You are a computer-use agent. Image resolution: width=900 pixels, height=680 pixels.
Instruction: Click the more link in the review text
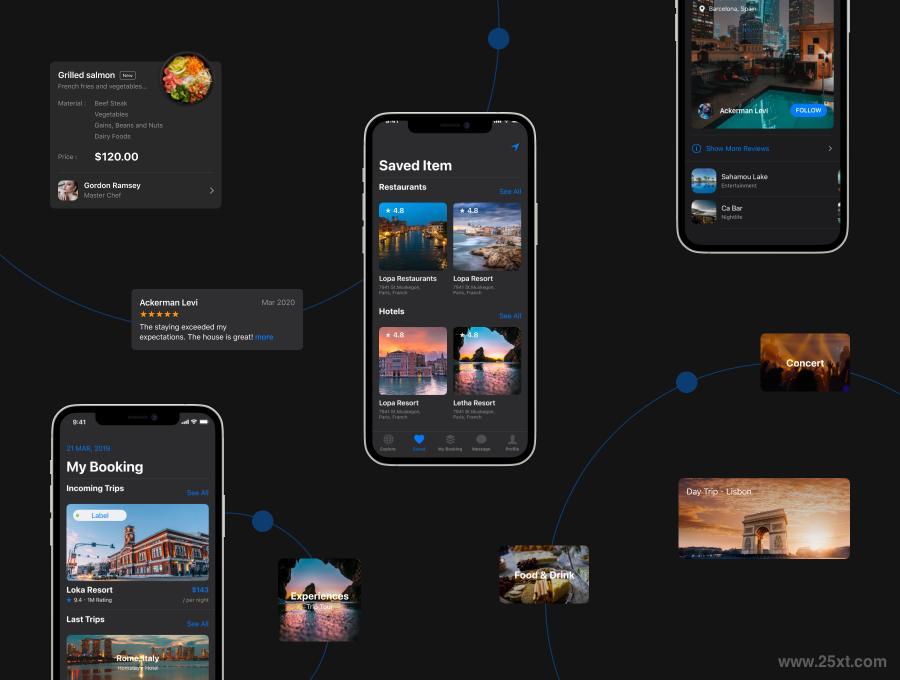click(264, 337)
